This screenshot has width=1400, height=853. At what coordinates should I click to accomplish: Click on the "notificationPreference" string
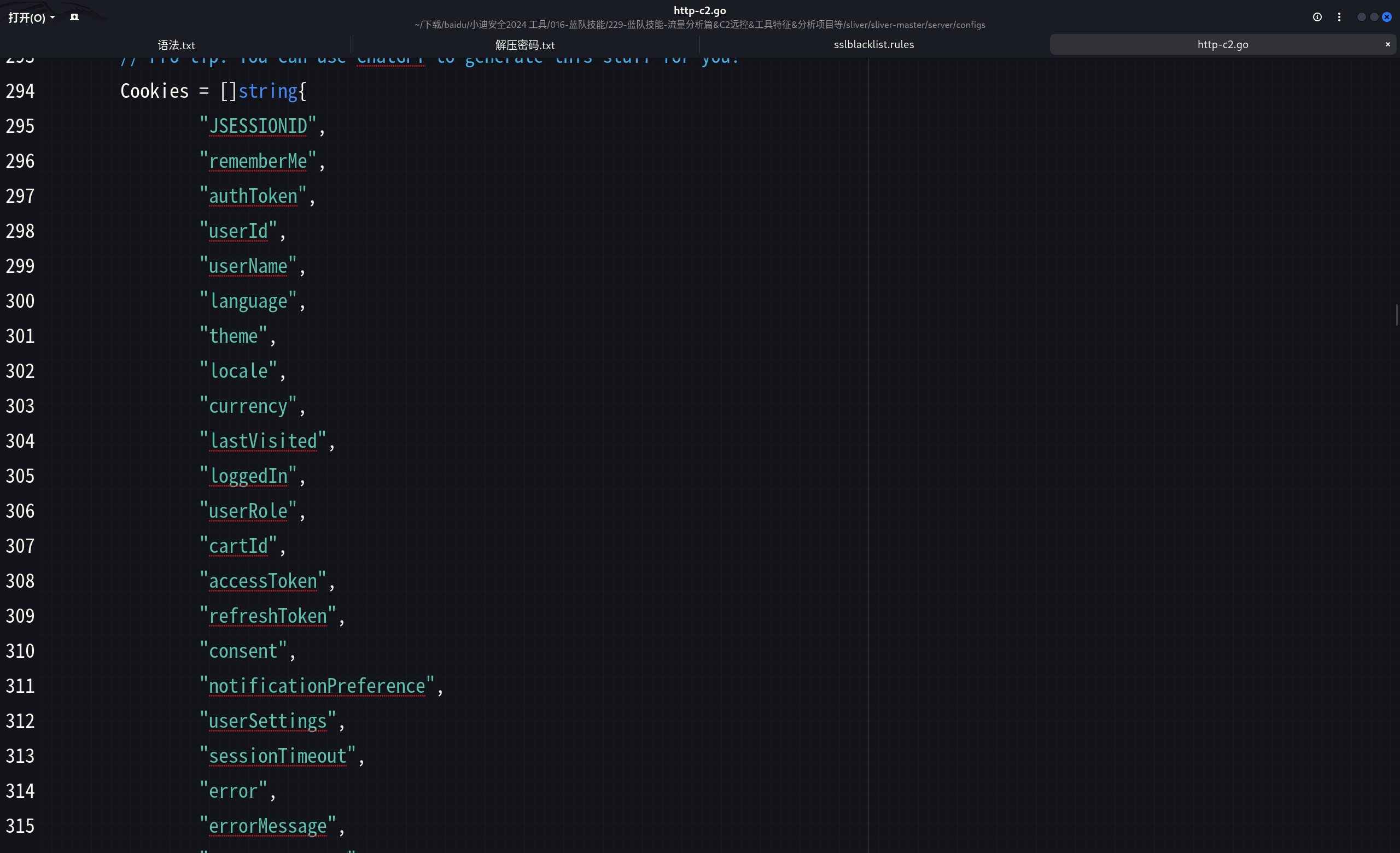coord(317,686)
